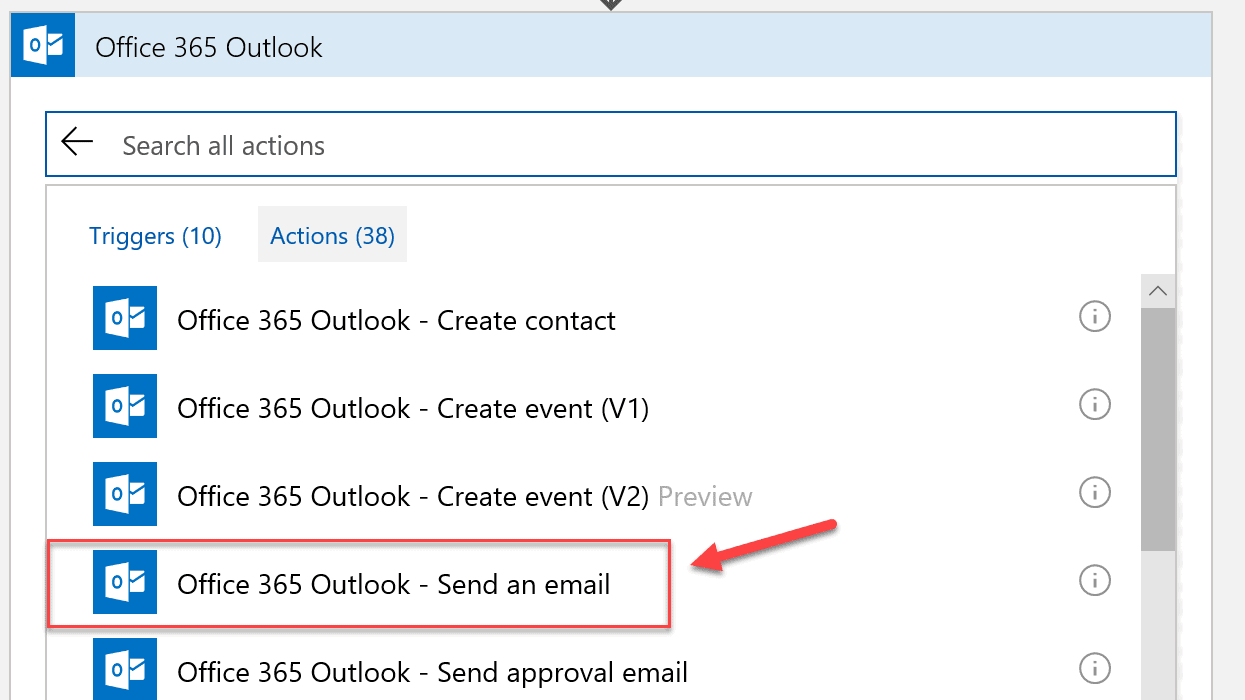Click the back arrow in search box
The image size is (1245, 700).
(x=77, y=143)
